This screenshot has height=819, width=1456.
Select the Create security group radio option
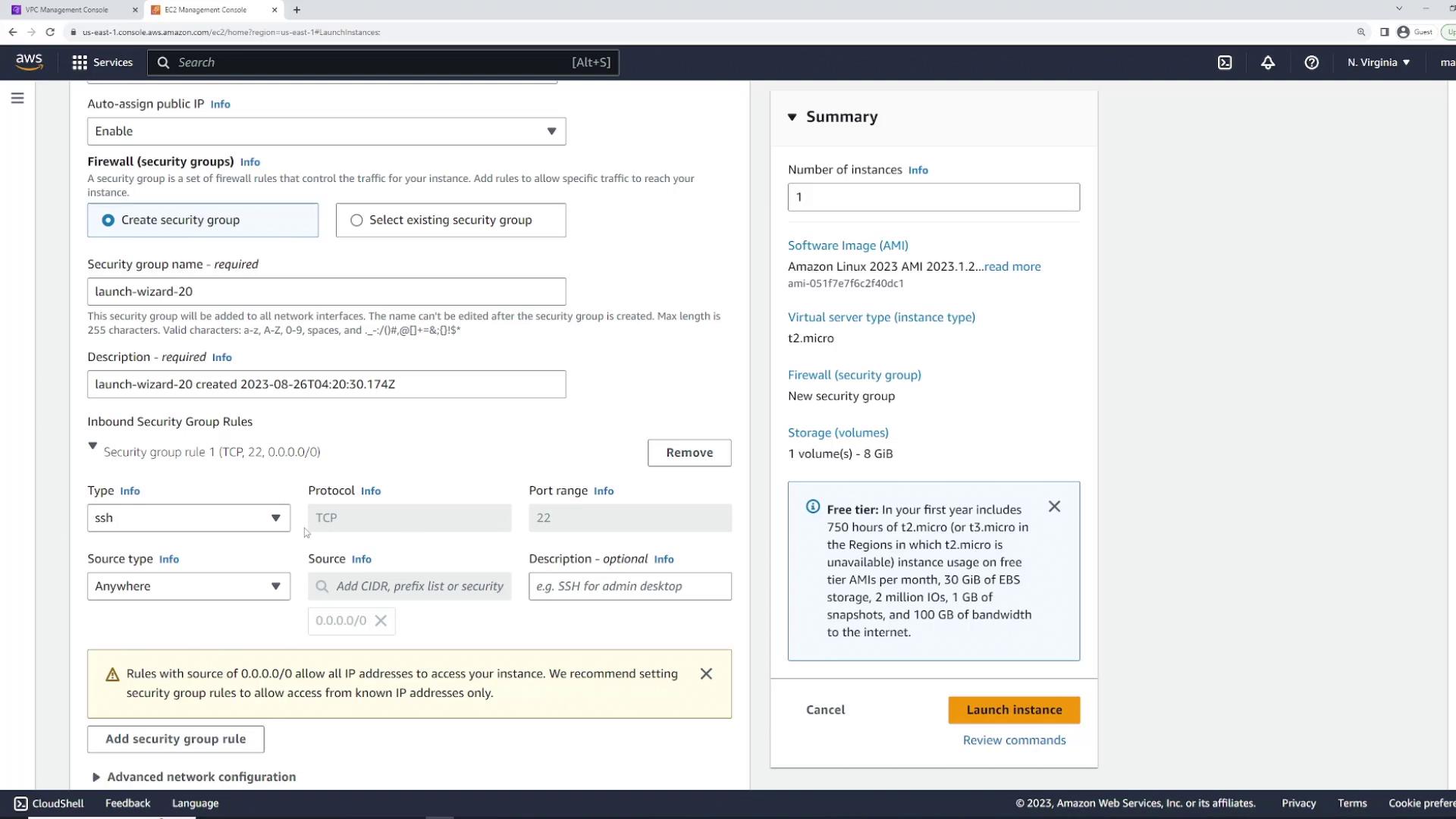108,220
